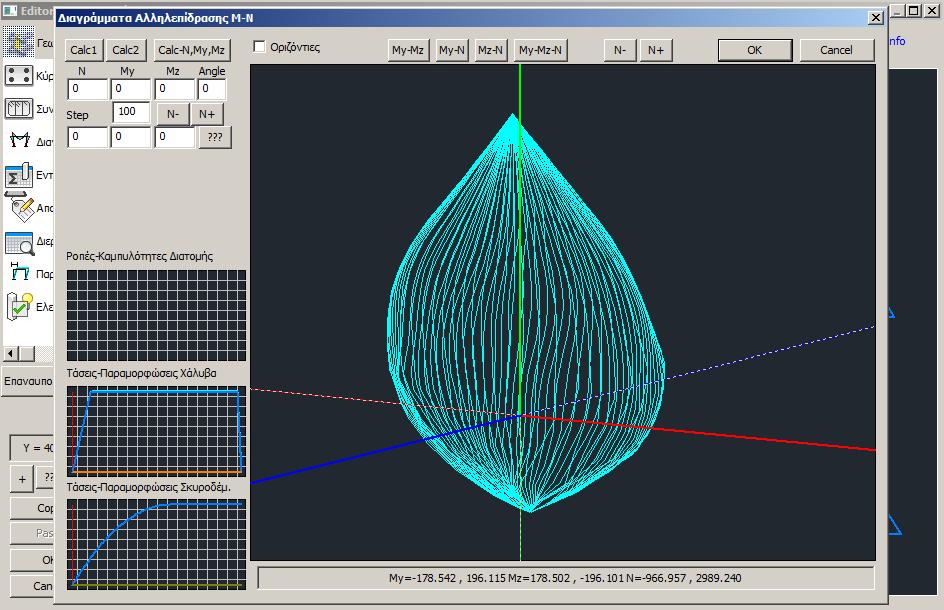Click the Τάσεις-Παραμορφώσεις Σκυροδέμ. graph
944x610 pixels.
(157, 544)
